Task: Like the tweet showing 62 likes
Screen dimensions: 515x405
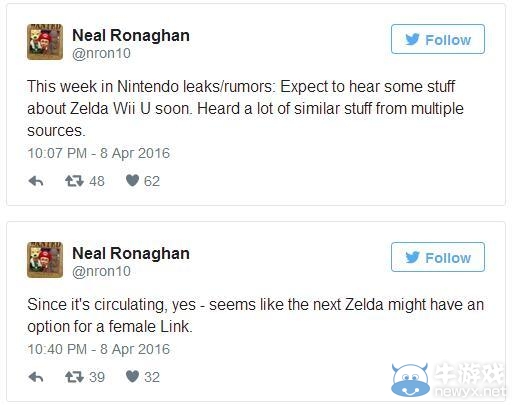Action: click(132, 181)
